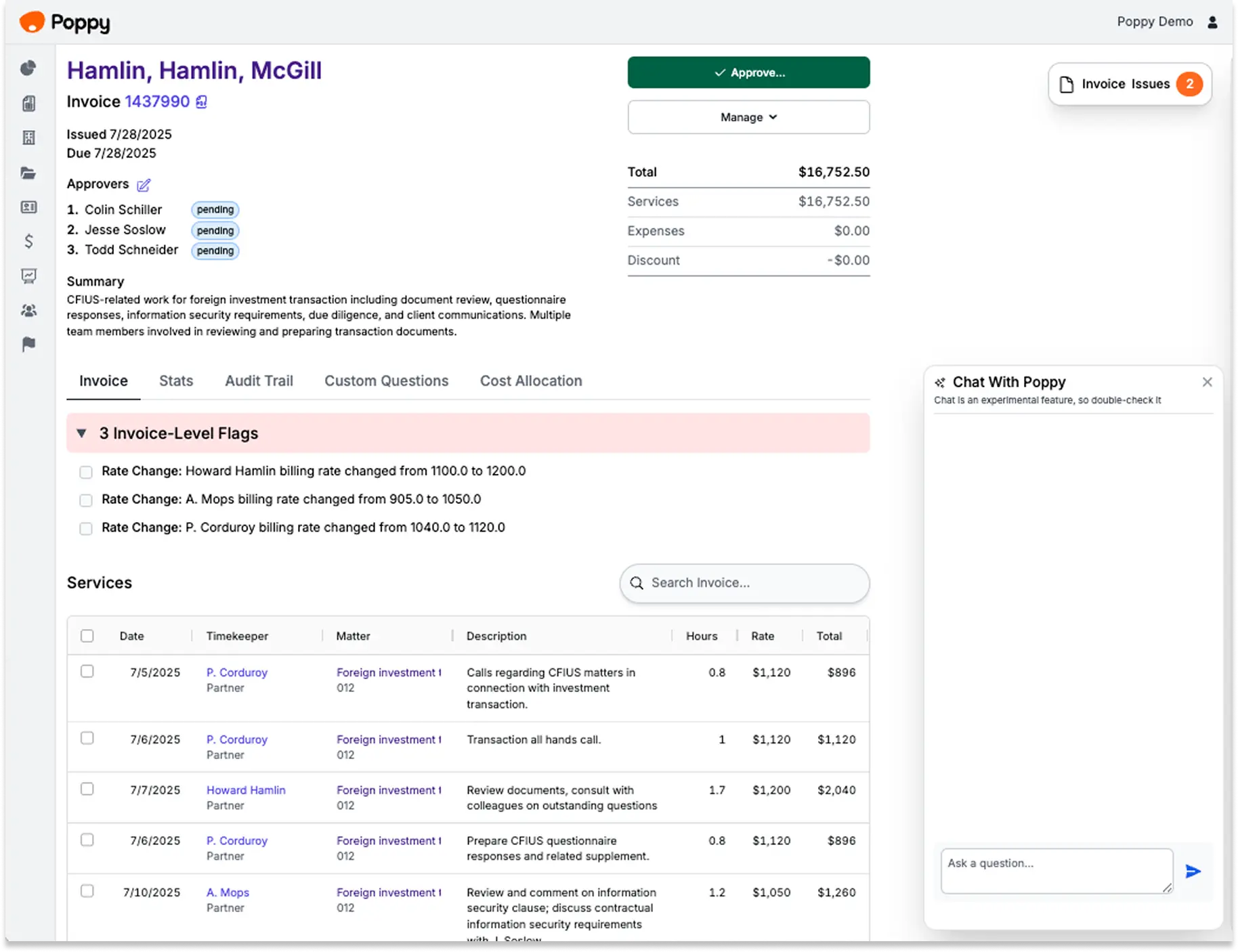Open the chart presentation reports sidebar icon

pyautogui.click(x=28, y=276)
